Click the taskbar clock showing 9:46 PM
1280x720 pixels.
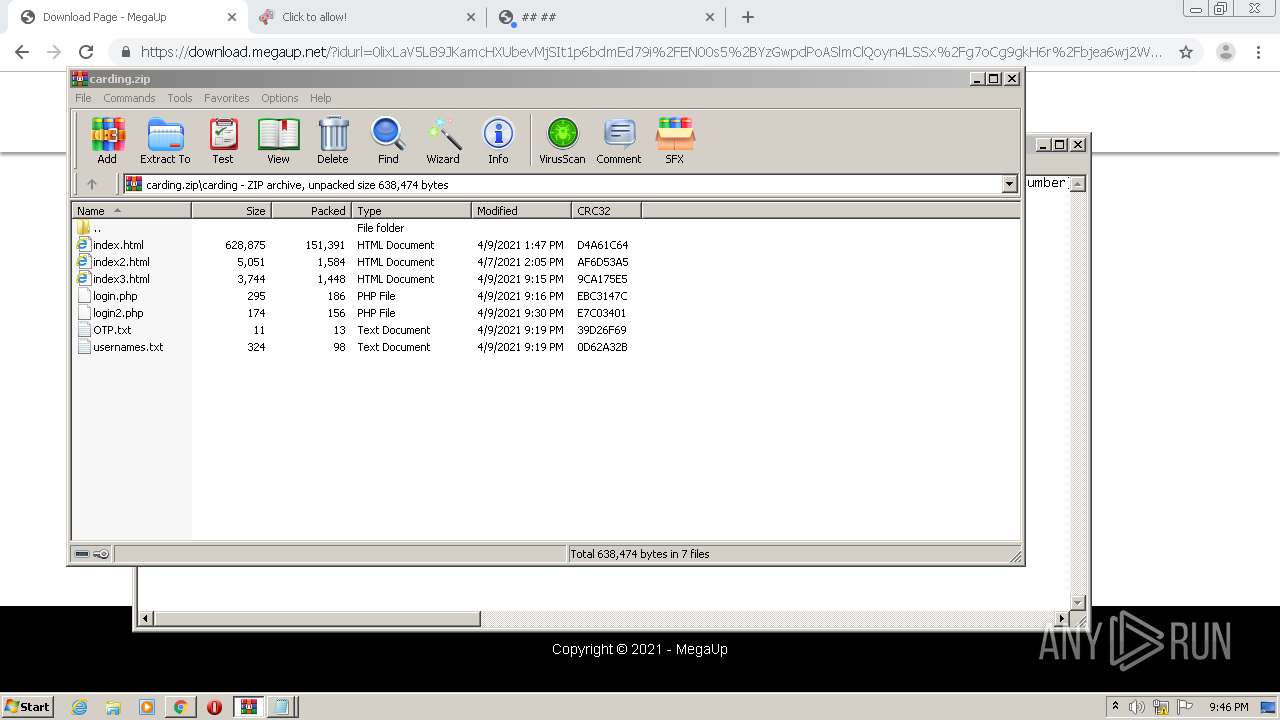pos(1228,707)
